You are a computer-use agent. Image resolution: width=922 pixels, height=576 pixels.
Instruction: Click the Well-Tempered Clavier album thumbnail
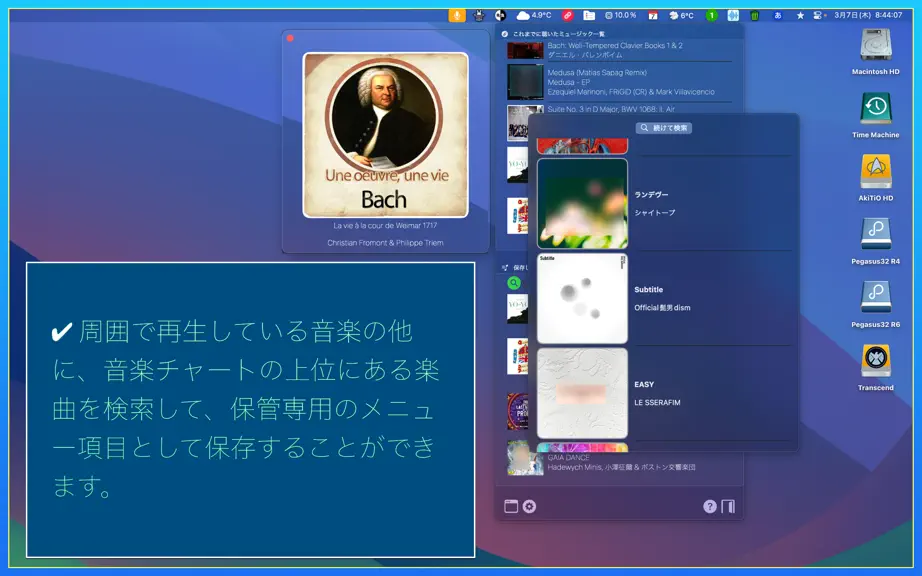tap(525, 50)
